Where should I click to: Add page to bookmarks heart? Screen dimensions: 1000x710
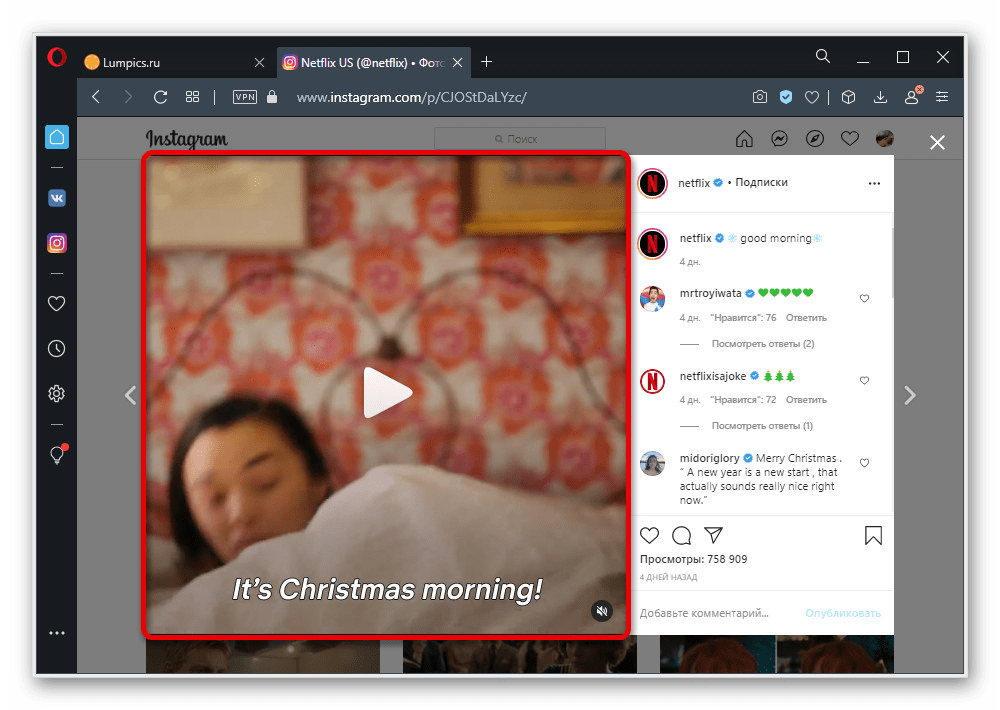click(812, 97)
